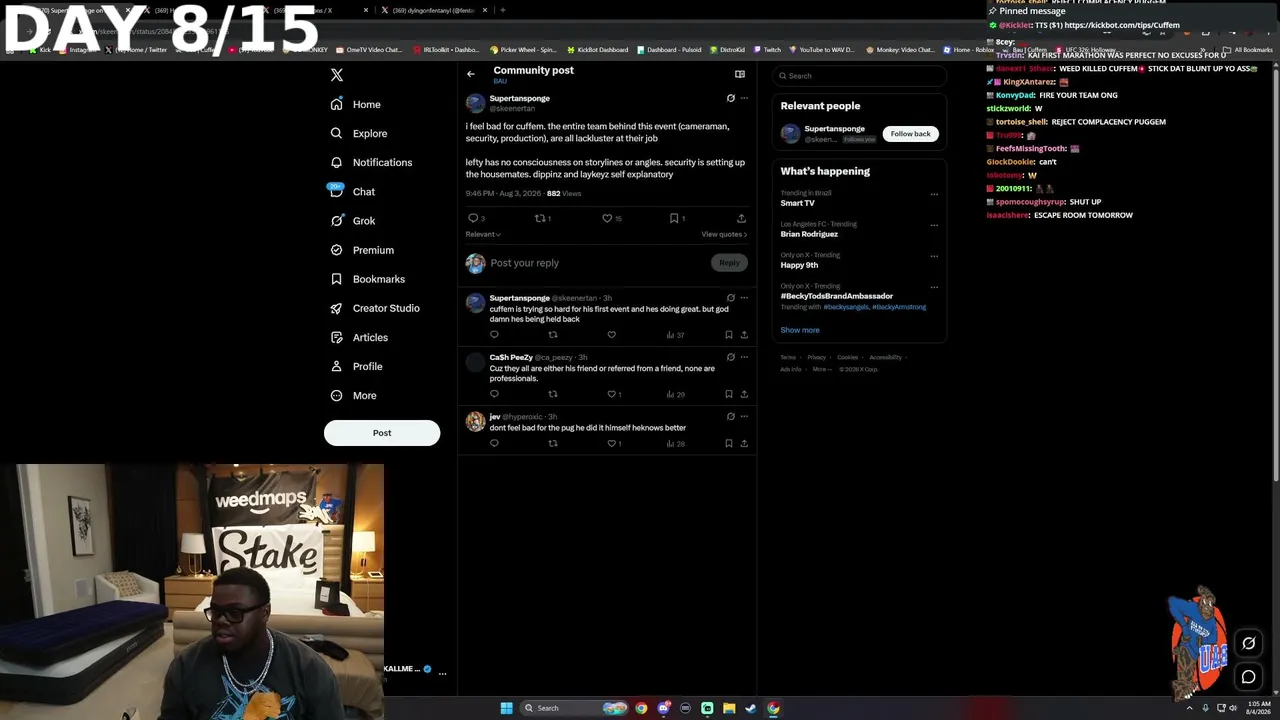Click the Grok icon on jev's reply

tap(730, 416)
